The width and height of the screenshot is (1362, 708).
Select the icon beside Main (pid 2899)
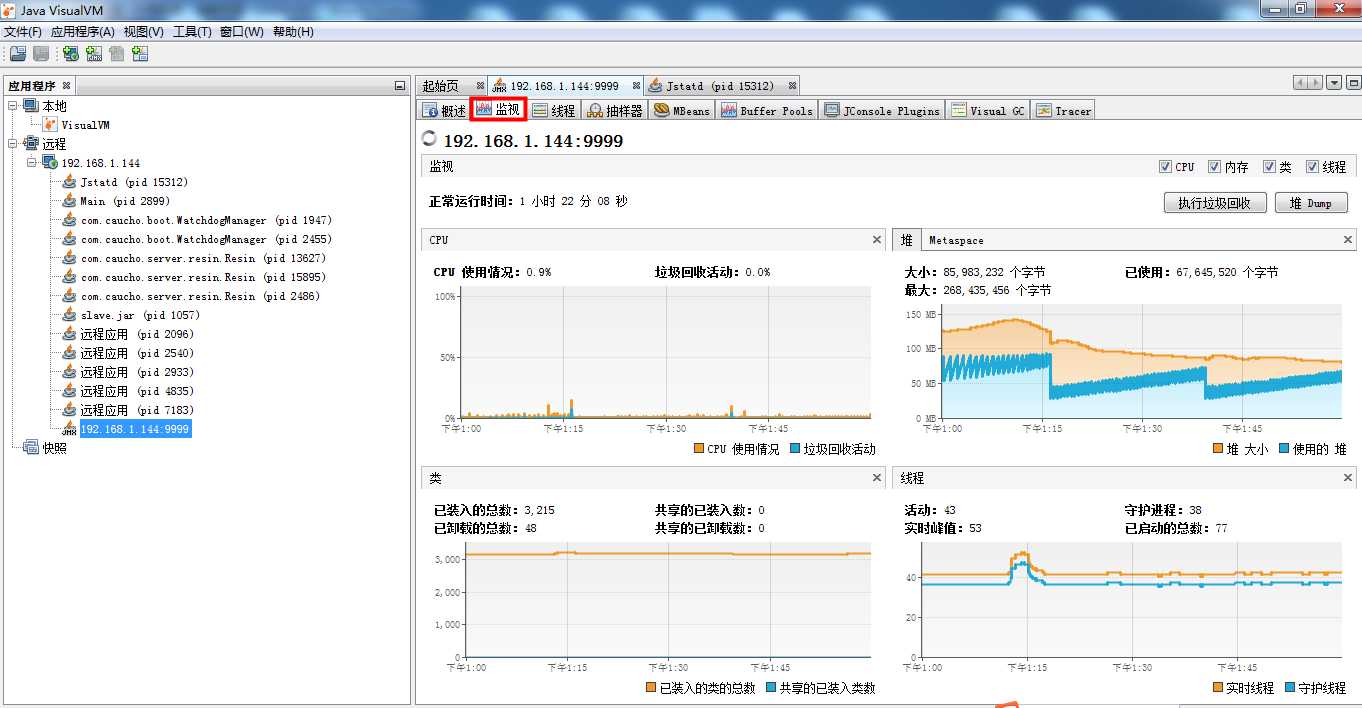69,201
